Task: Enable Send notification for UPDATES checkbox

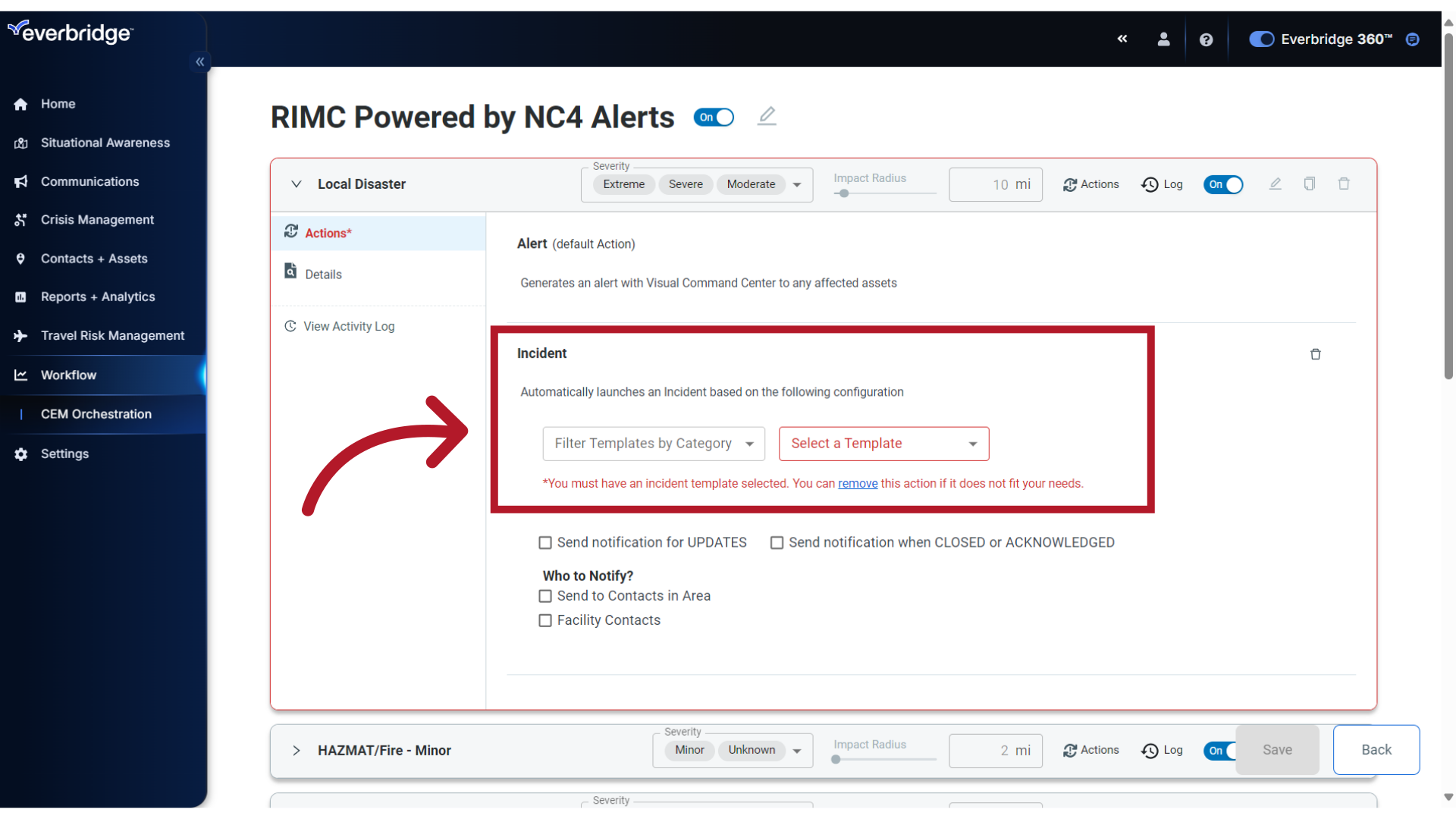Action: pyautogui.click(x=546, y=542)
